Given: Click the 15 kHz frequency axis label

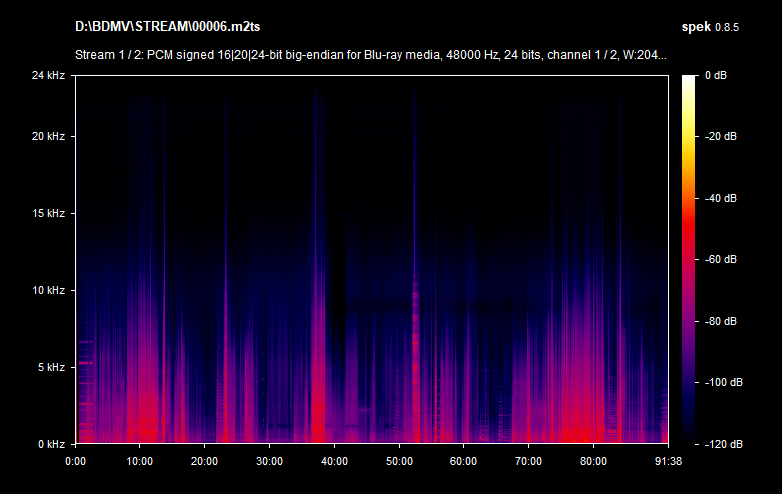Looking at the screenshot, I should click(x=48, y=213).
